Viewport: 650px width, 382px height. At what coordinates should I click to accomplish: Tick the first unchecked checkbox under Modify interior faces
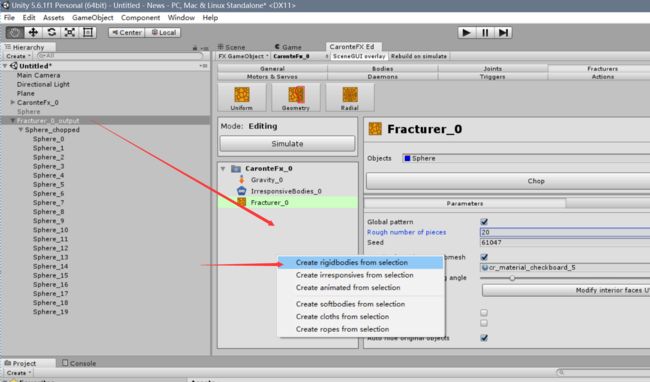point(484,312)
